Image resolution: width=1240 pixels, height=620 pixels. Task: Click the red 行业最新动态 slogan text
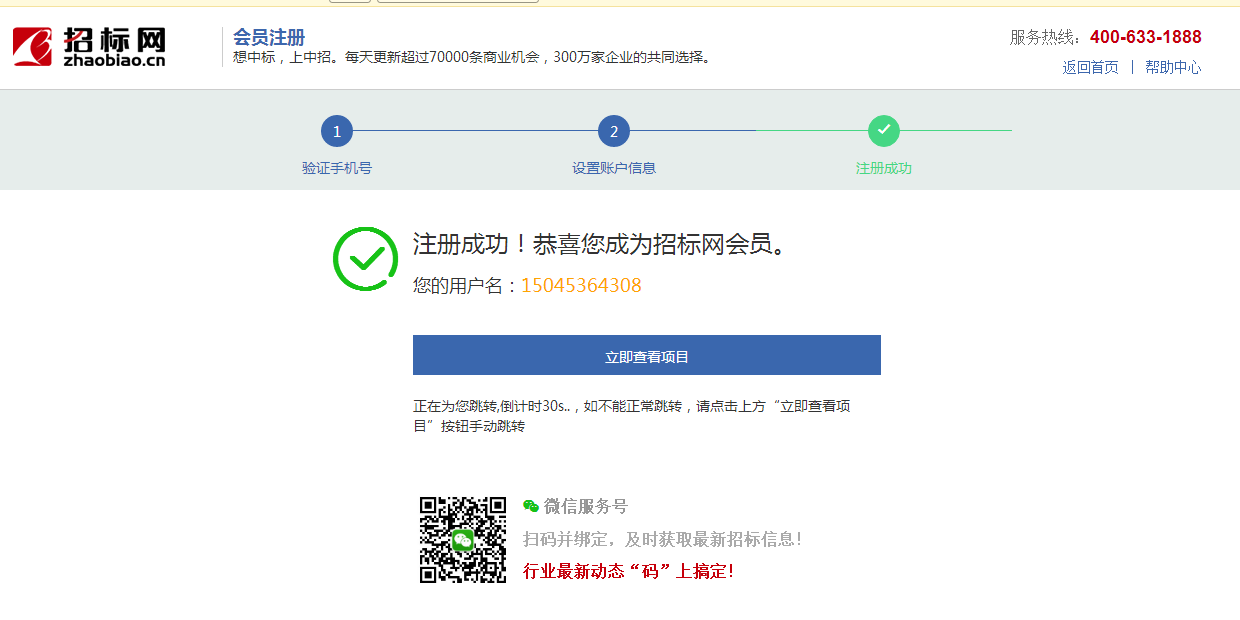pos(629,572)
